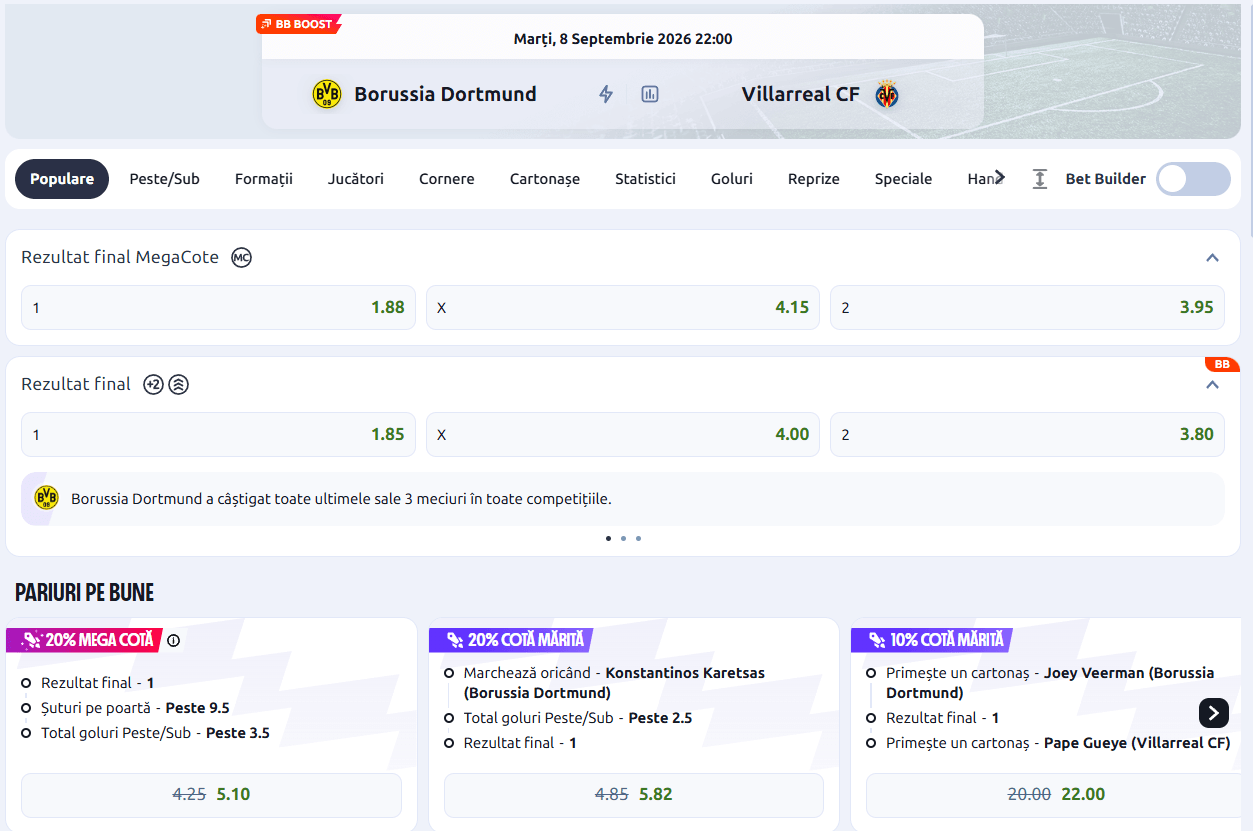The width and height of the screenshot is (1253, 831).
Task: Switch to the Cornere tab
Action: (447, 179)
